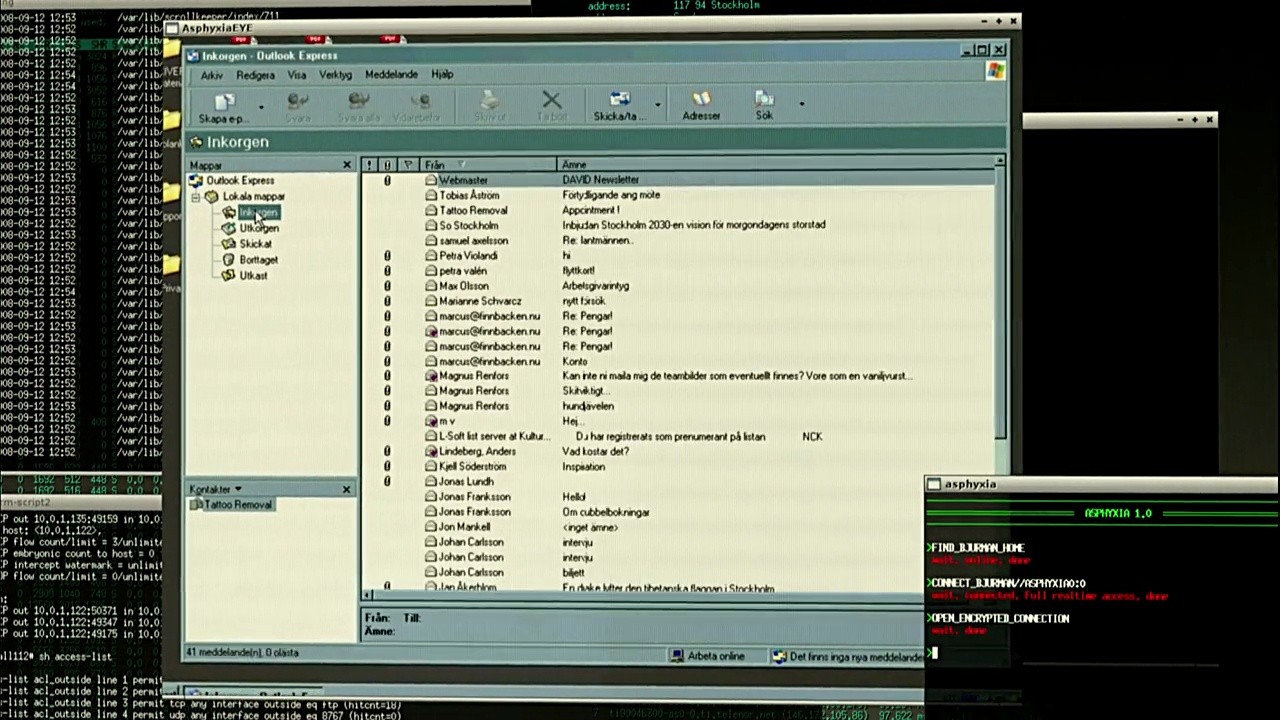Image resolution: width=1280 pixels, height=720 pixels.
Task: Sort by the flag column header
Action: point(408,165)
